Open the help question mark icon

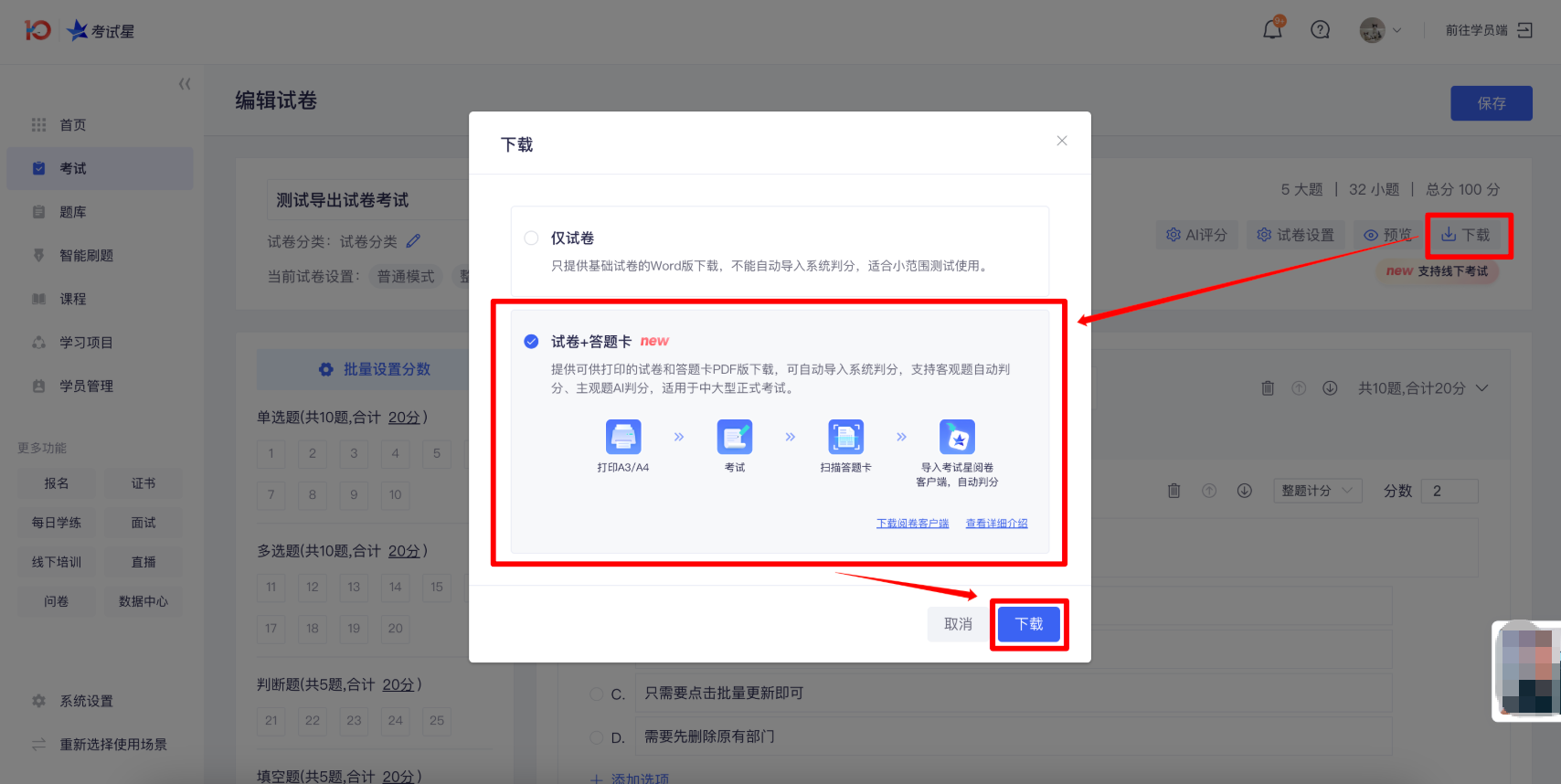tap(1320, 30)
